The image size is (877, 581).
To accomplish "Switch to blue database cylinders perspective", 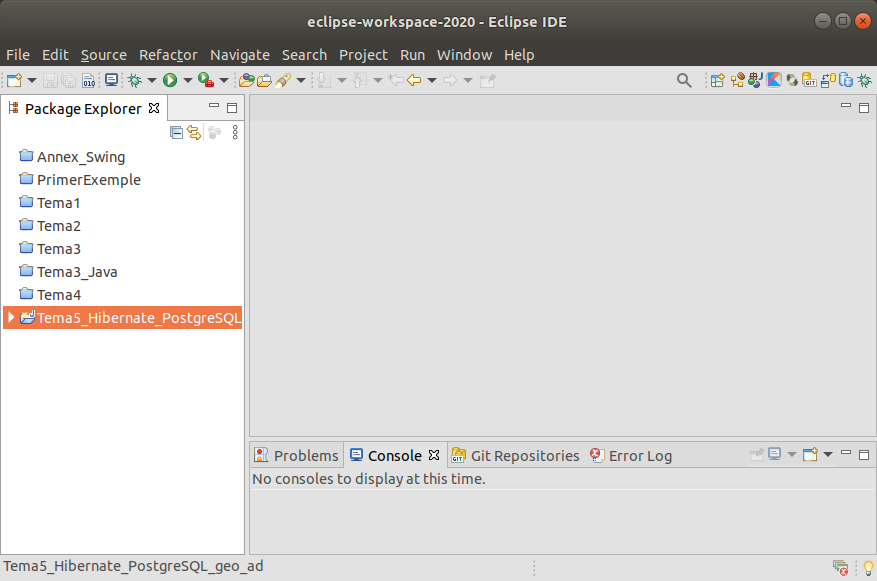I will [846, 81].
